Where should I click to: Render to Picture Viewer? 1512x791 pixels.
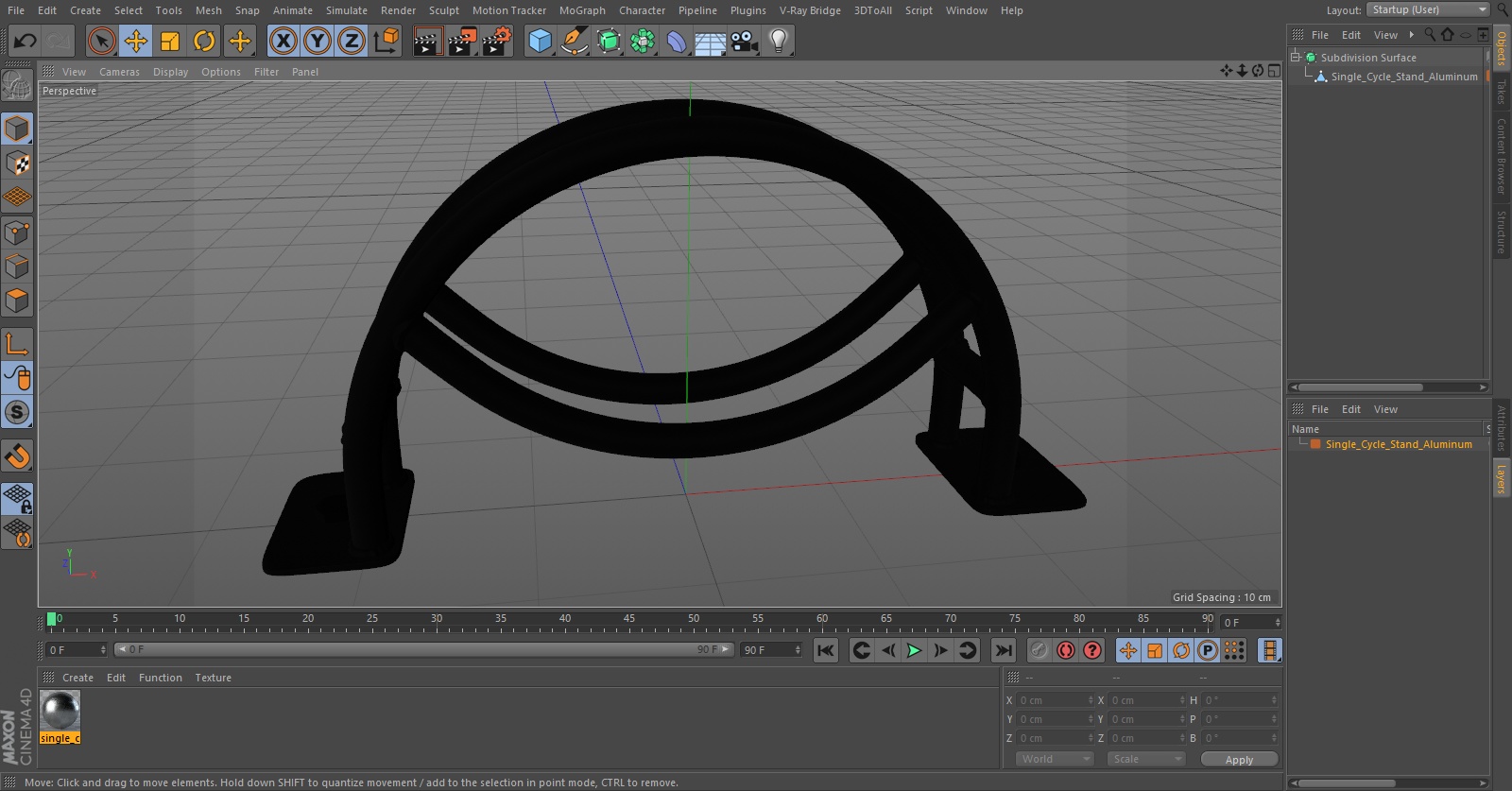pyautogui.click(x=462, y=41)
